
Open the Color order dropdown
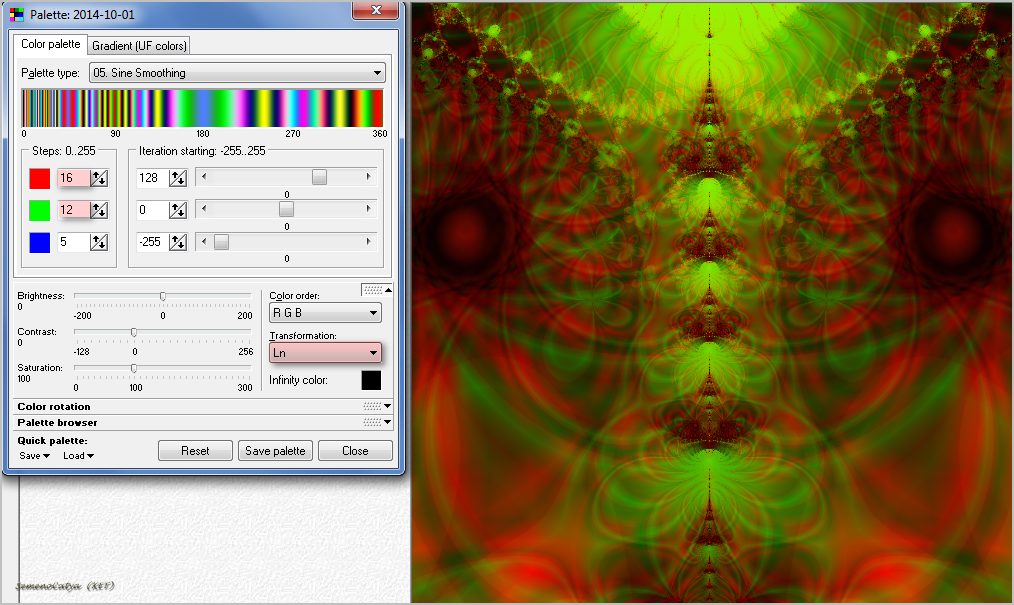point(325,313)
